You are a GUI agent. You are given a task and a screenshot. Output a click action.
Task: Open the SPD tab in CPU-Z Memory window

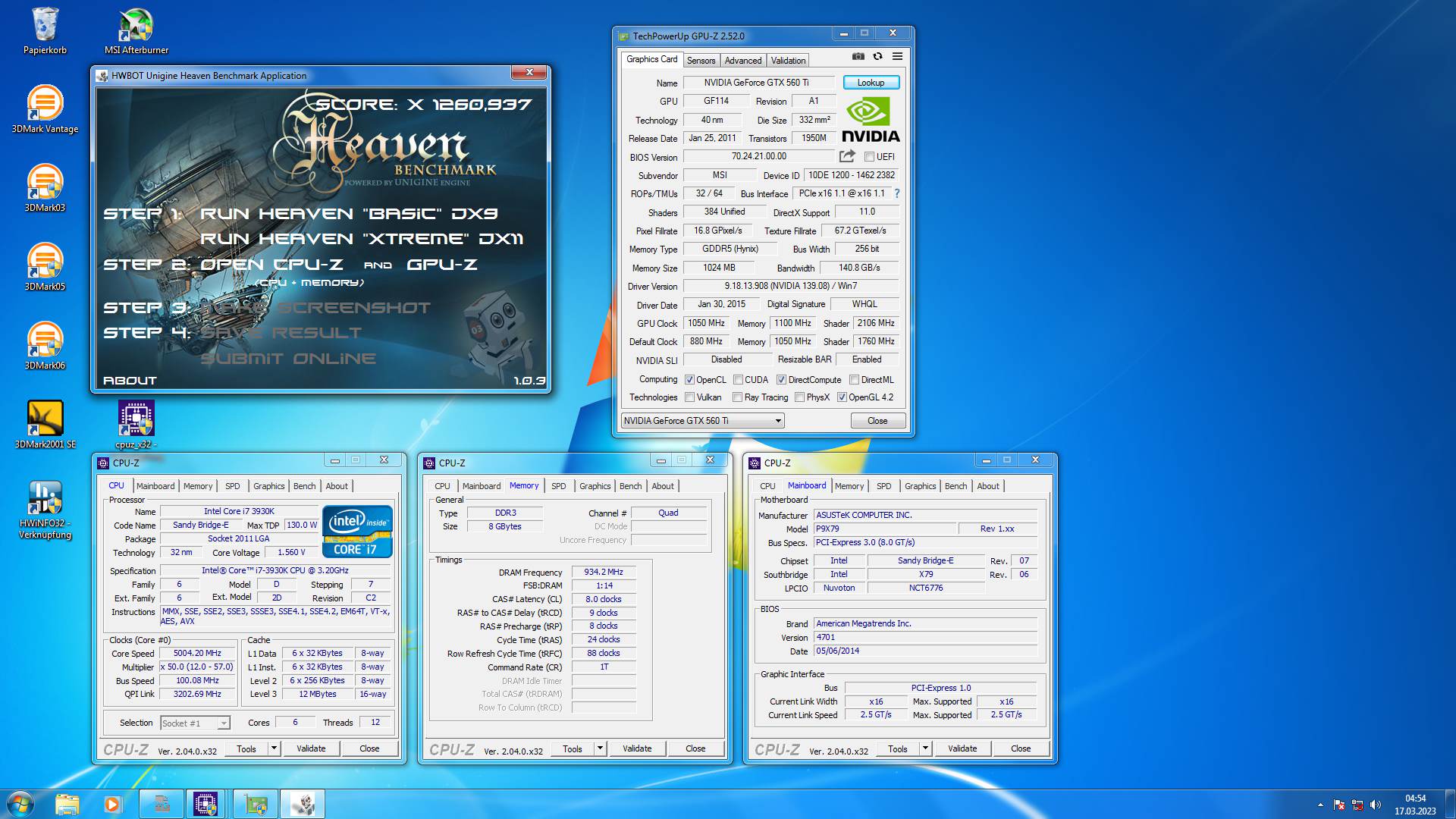(559, 486)
